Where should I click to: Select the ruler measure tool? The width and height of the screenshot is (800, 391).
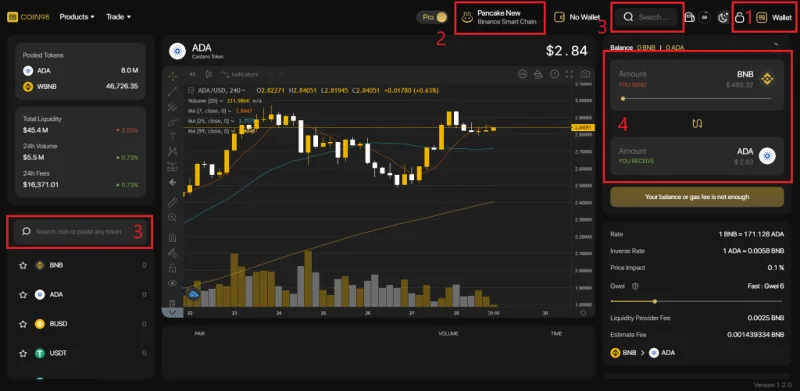(172, 202)
